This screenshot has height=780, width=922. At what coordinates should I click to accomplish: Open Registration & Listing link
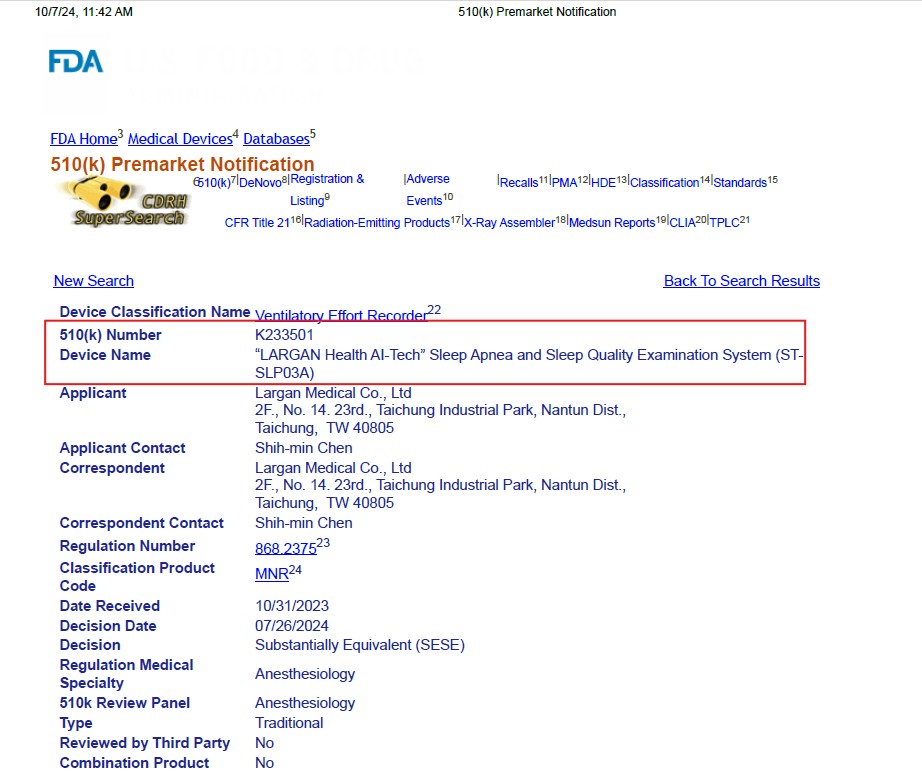(327, 189)
